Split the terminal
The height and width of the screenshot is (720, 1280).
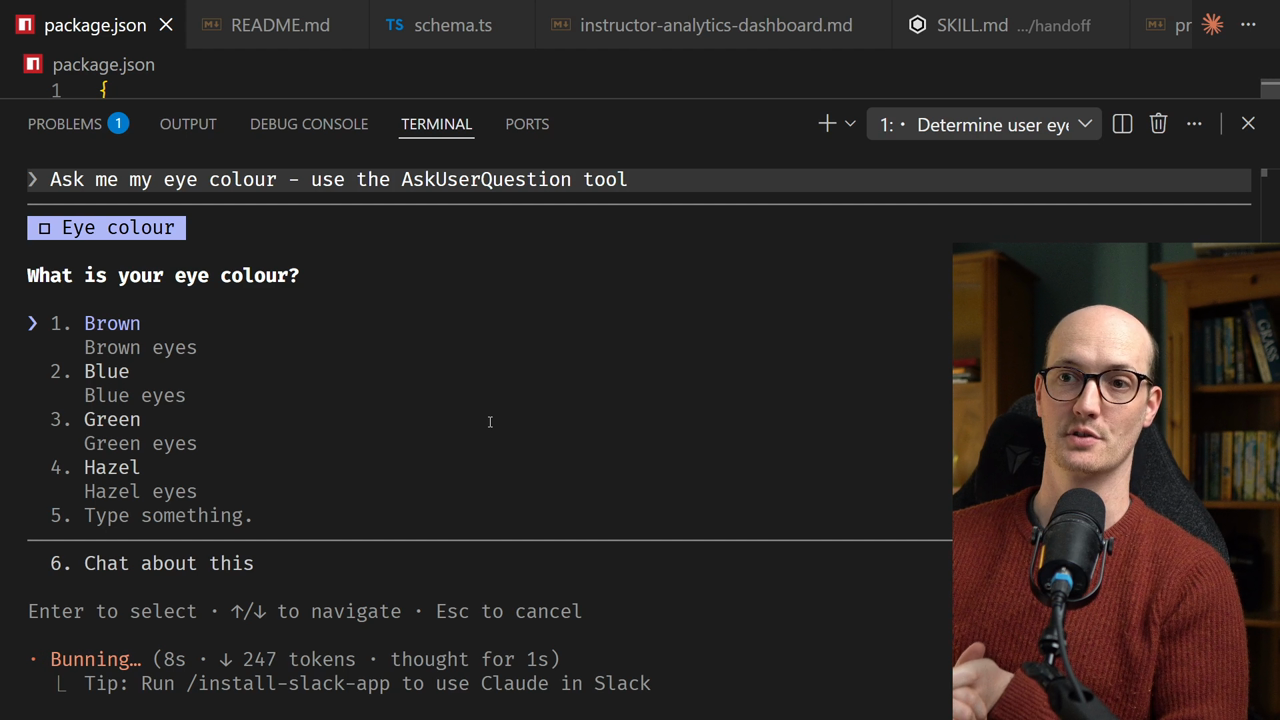[x=1122, y=124]
